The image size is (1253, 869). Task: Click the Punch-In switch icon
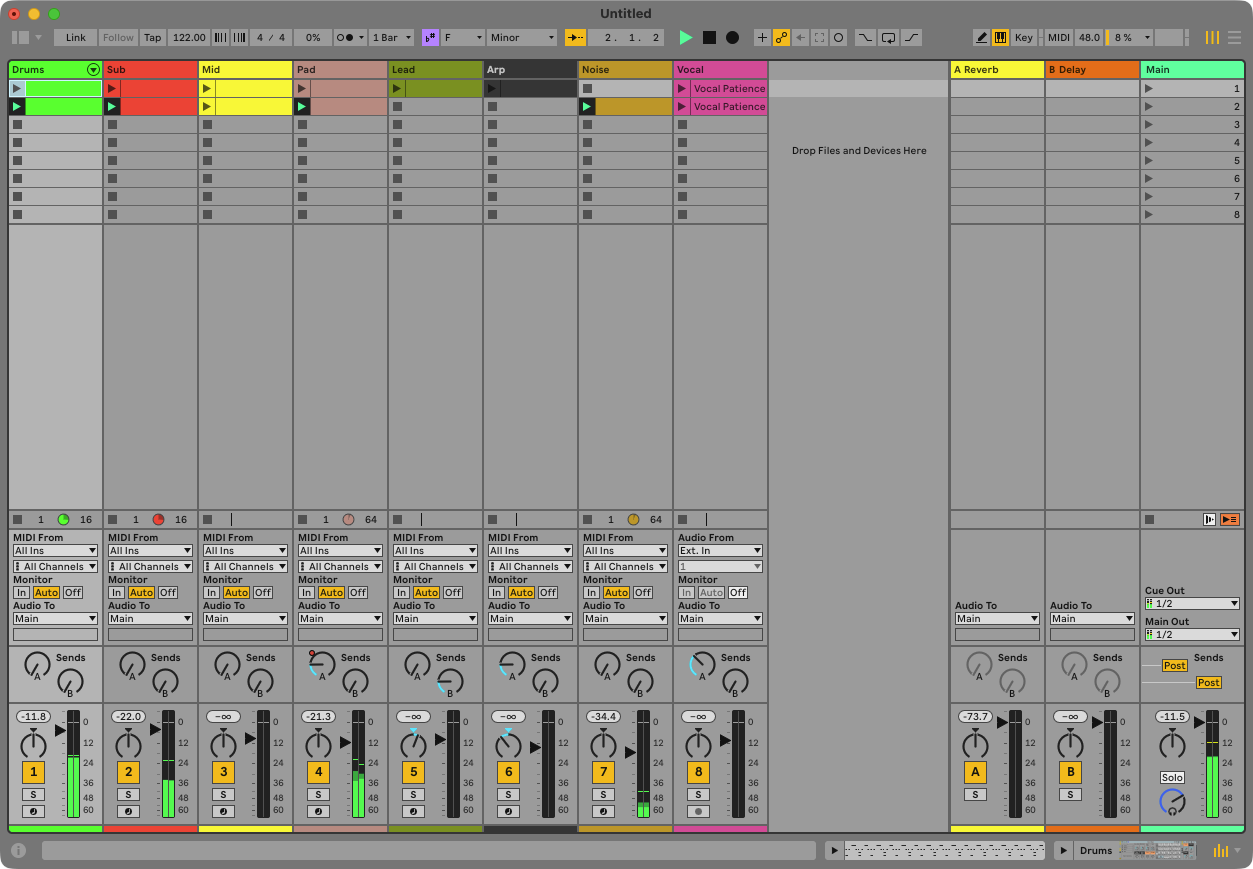865,37
